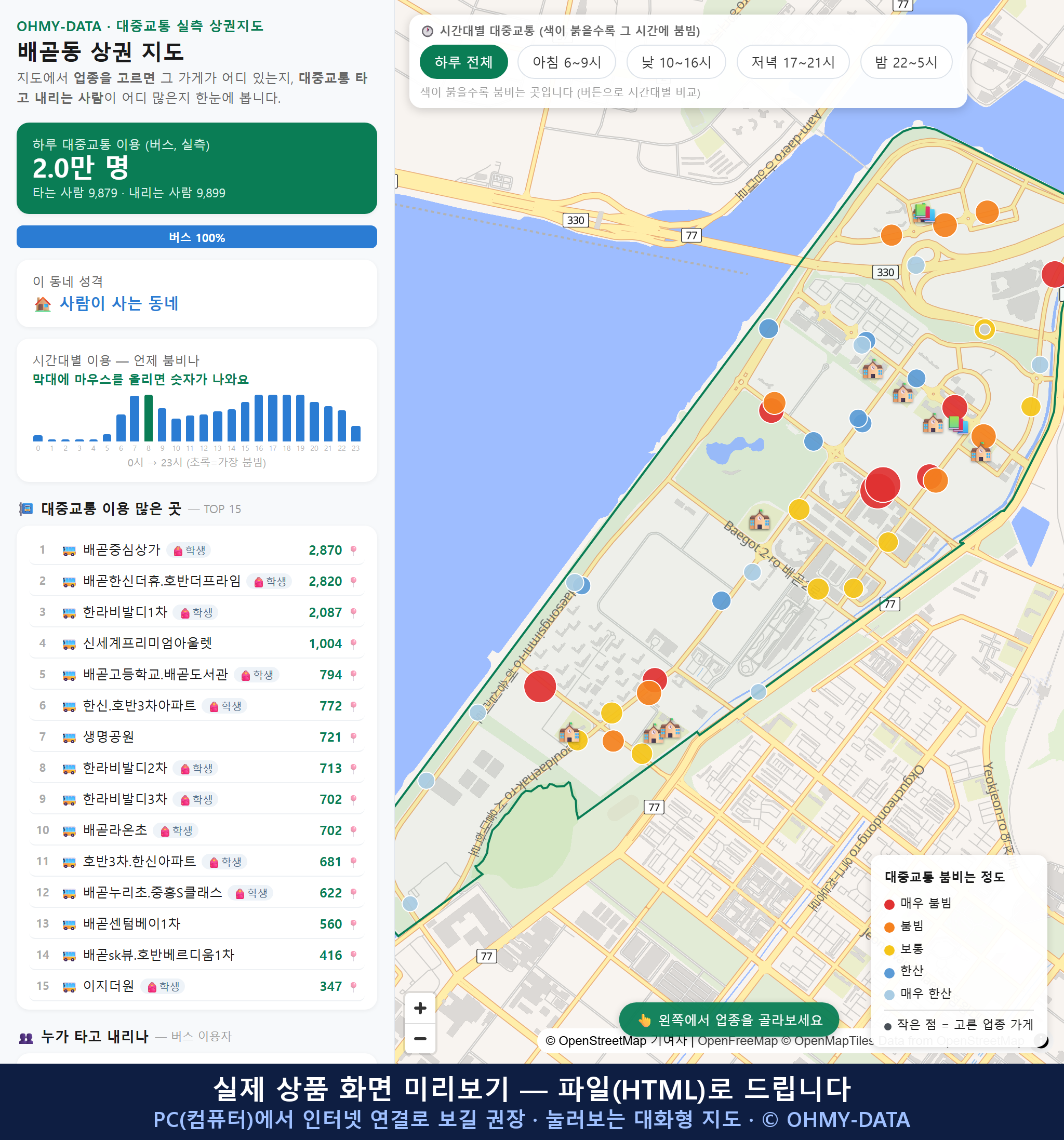The image size is (1064, 1140).
Task: Switch to 낮 10~16시 time filter
Action: pyautogui.click(x=676, y=62)
